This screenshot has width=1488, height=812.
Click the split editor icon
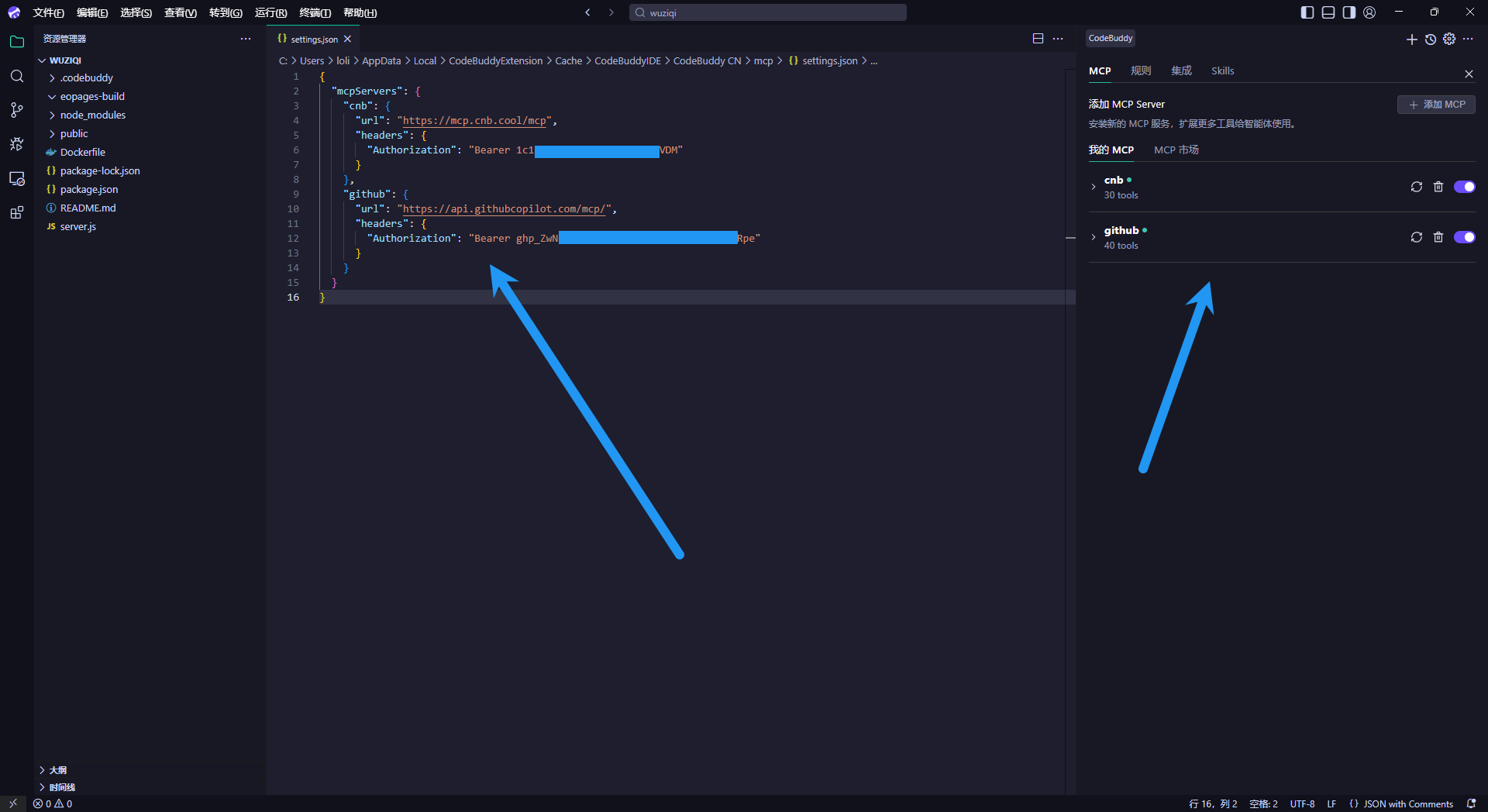(x=1038, y=39)
